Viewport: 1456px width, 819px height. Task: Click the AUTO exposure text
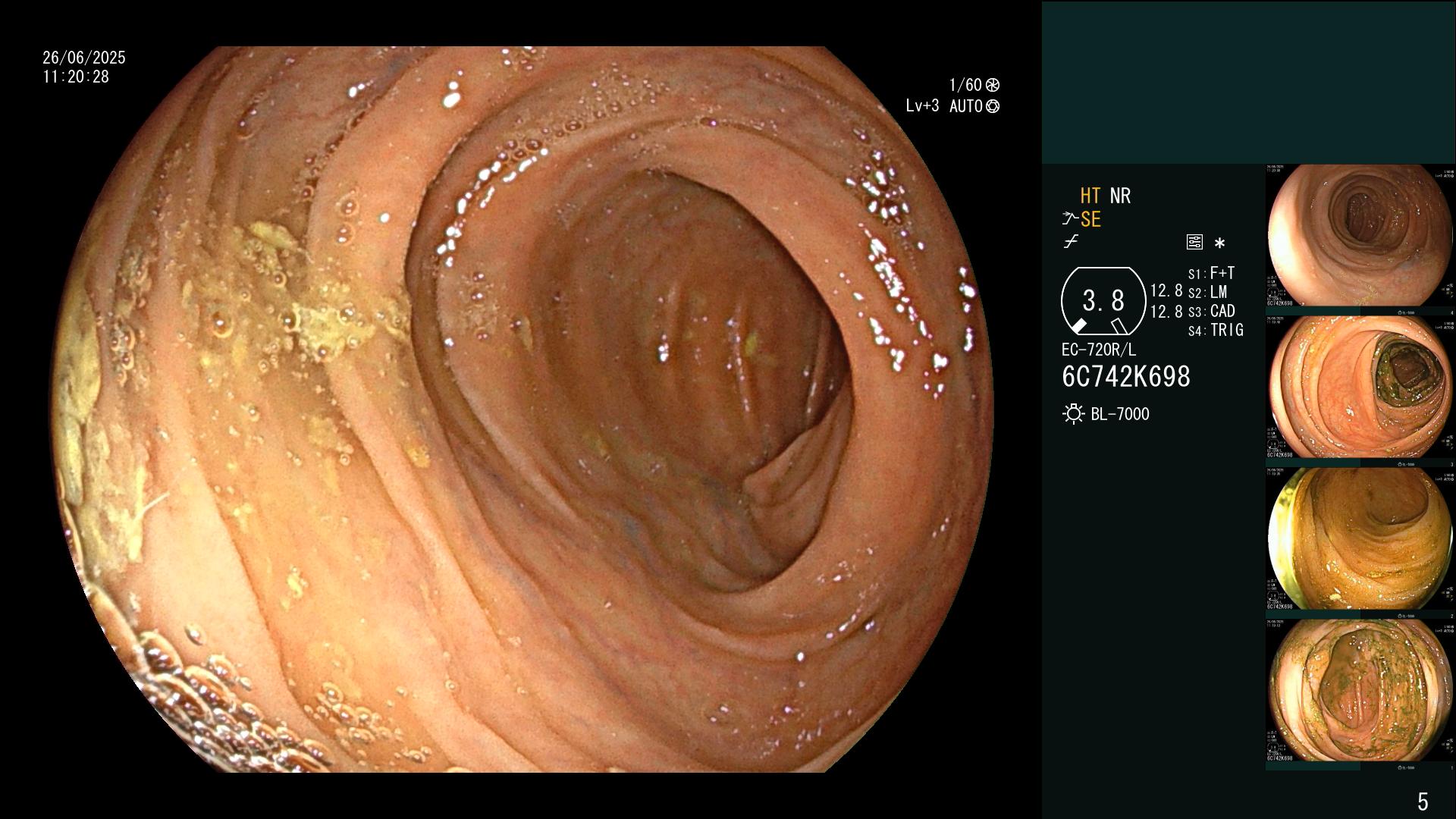pos(965,106)
